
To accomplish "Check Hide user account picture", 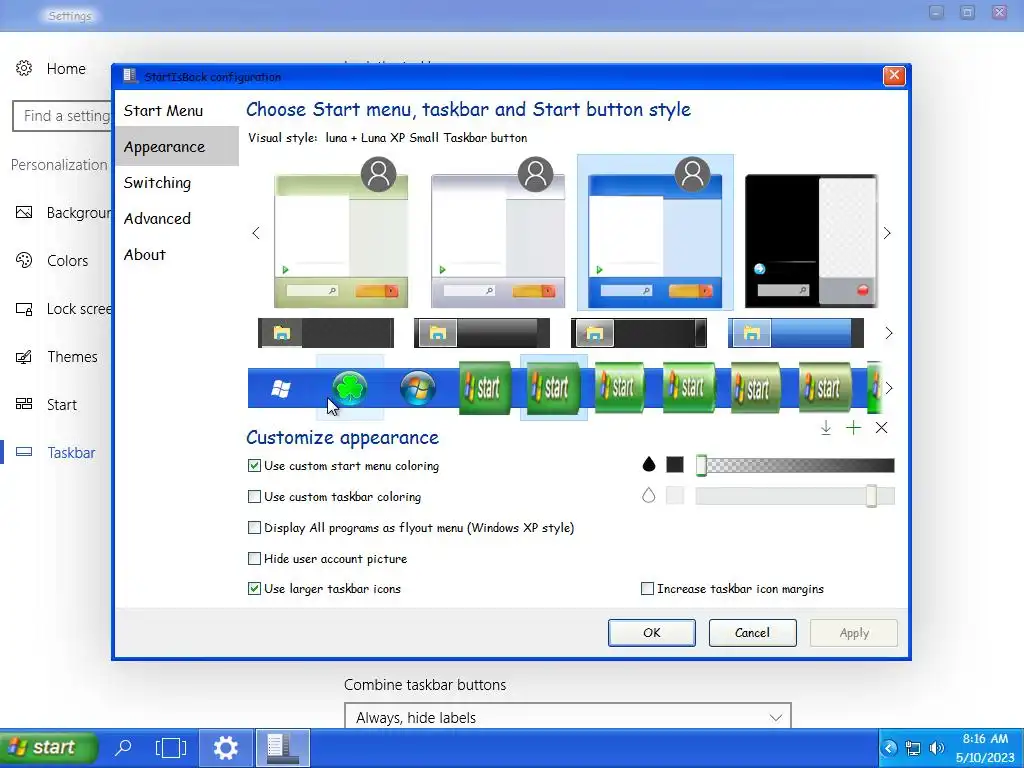I will pyautogui.click(x=255, y=558).
